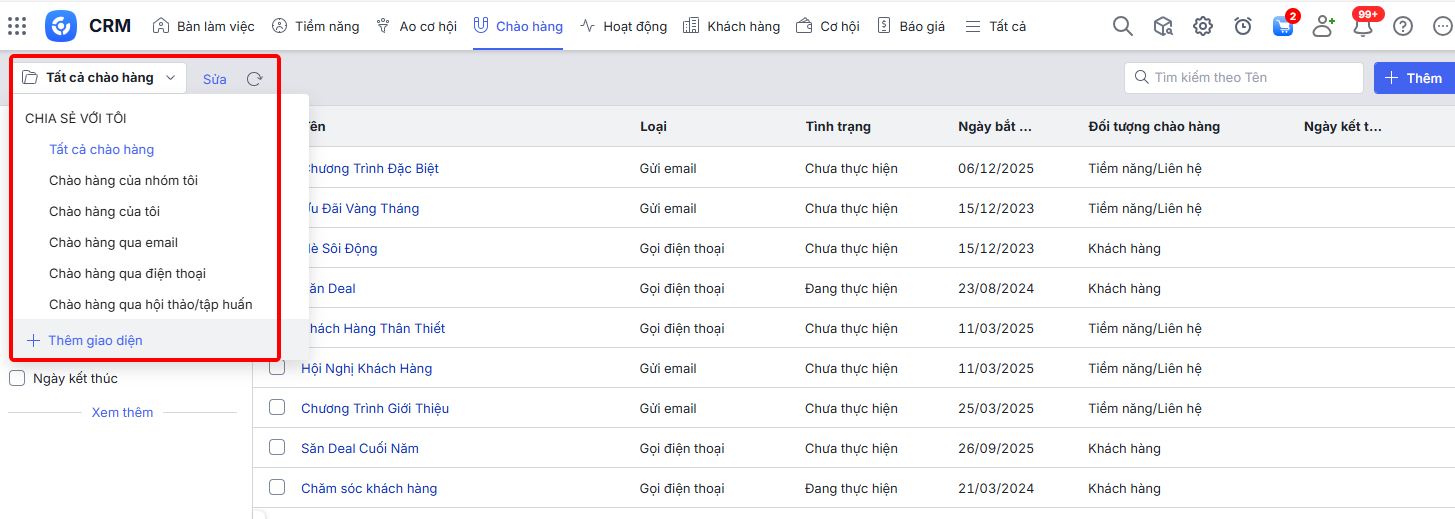The image size is (1455, 519).
Task: Click the search magnifier icon in header
Action: coord(1123,27)
